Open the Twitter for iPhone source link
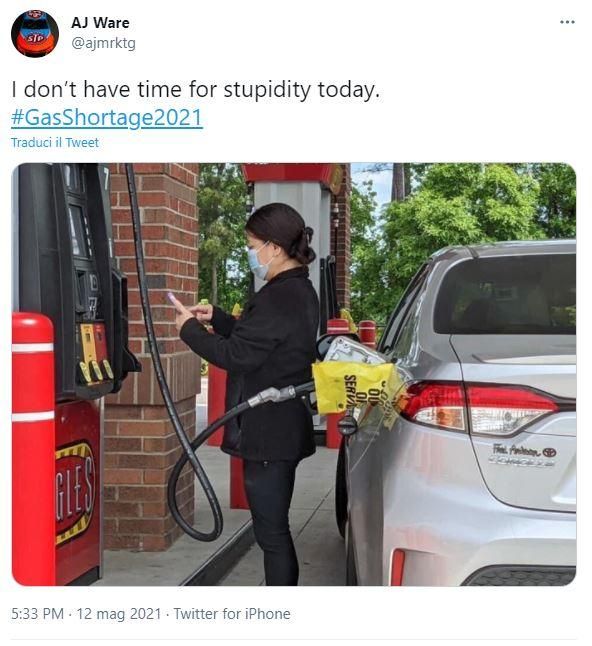This screenshot has height=646, width=592. [x=232, y=613]
